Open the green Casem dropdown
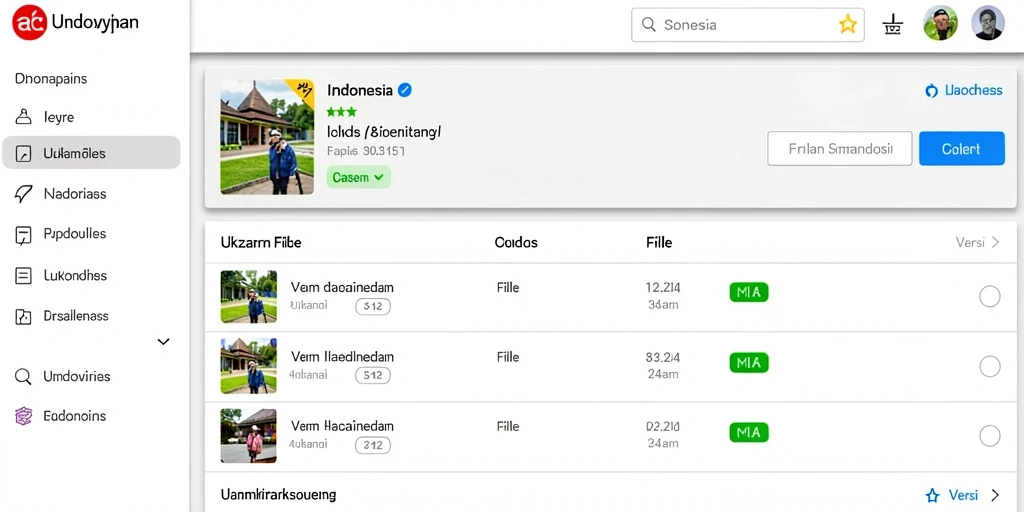This screenshot has width=1024, height=512. click(359, 178)
